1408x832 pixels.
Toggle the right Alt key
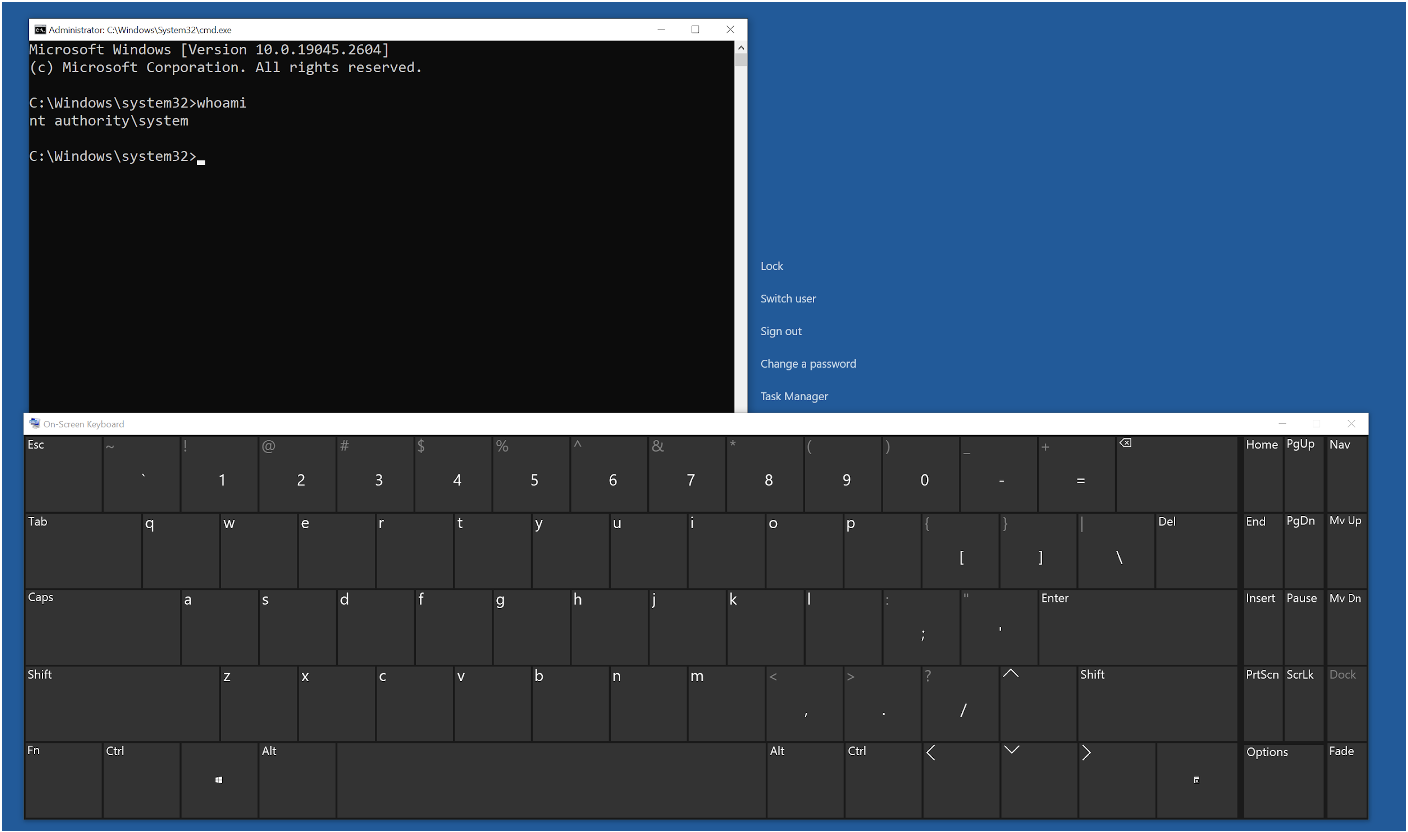(x=805, y=780)
